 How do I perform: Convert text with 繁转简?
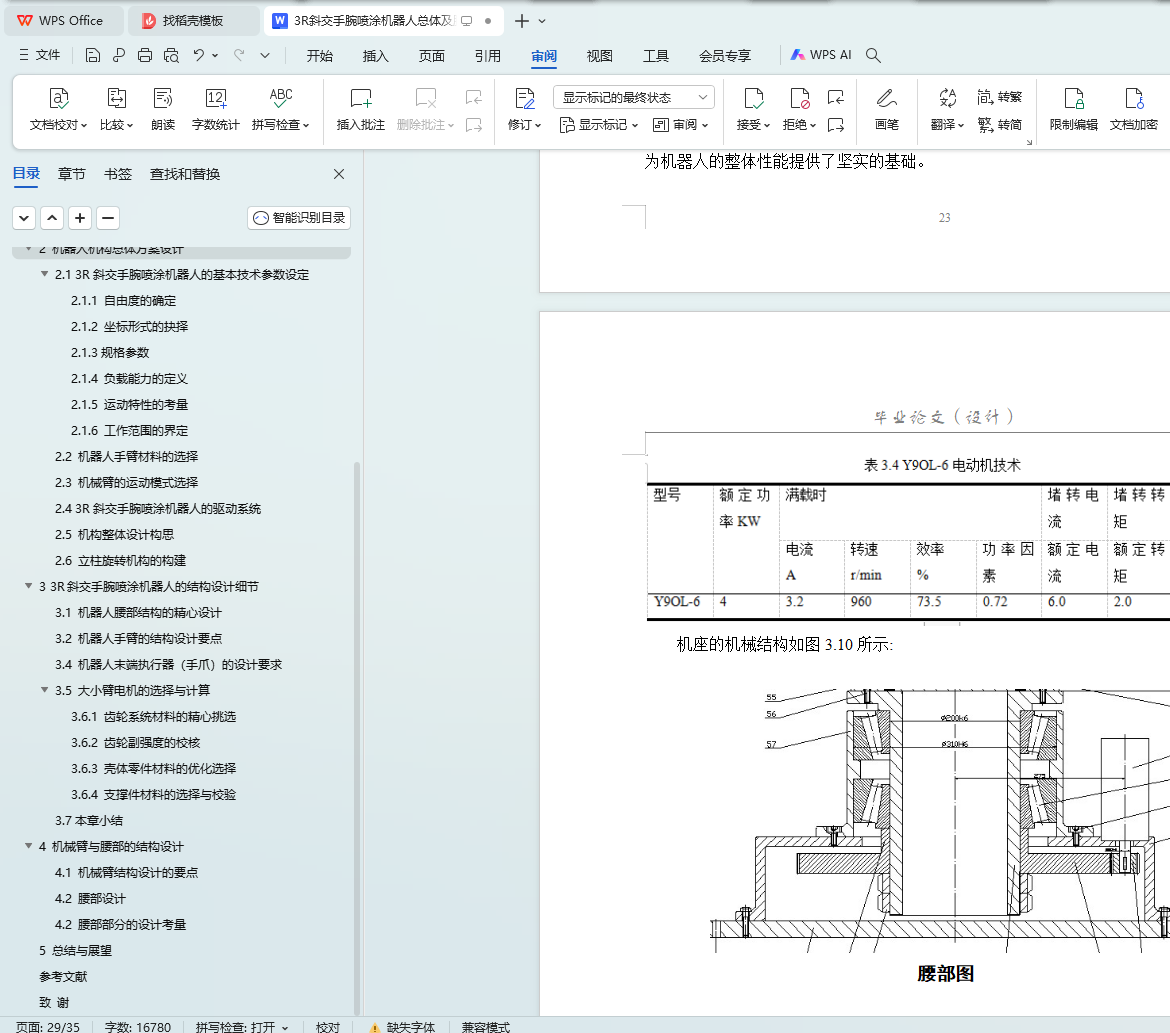(1000, 125)
